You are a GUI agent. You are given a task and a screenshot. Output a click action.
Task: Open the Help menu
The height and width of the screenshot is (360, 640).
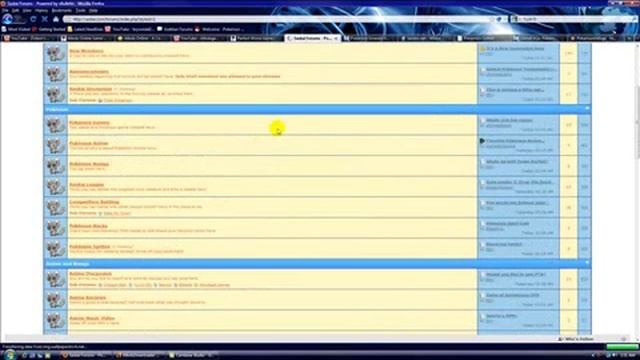tap(93, 10)
